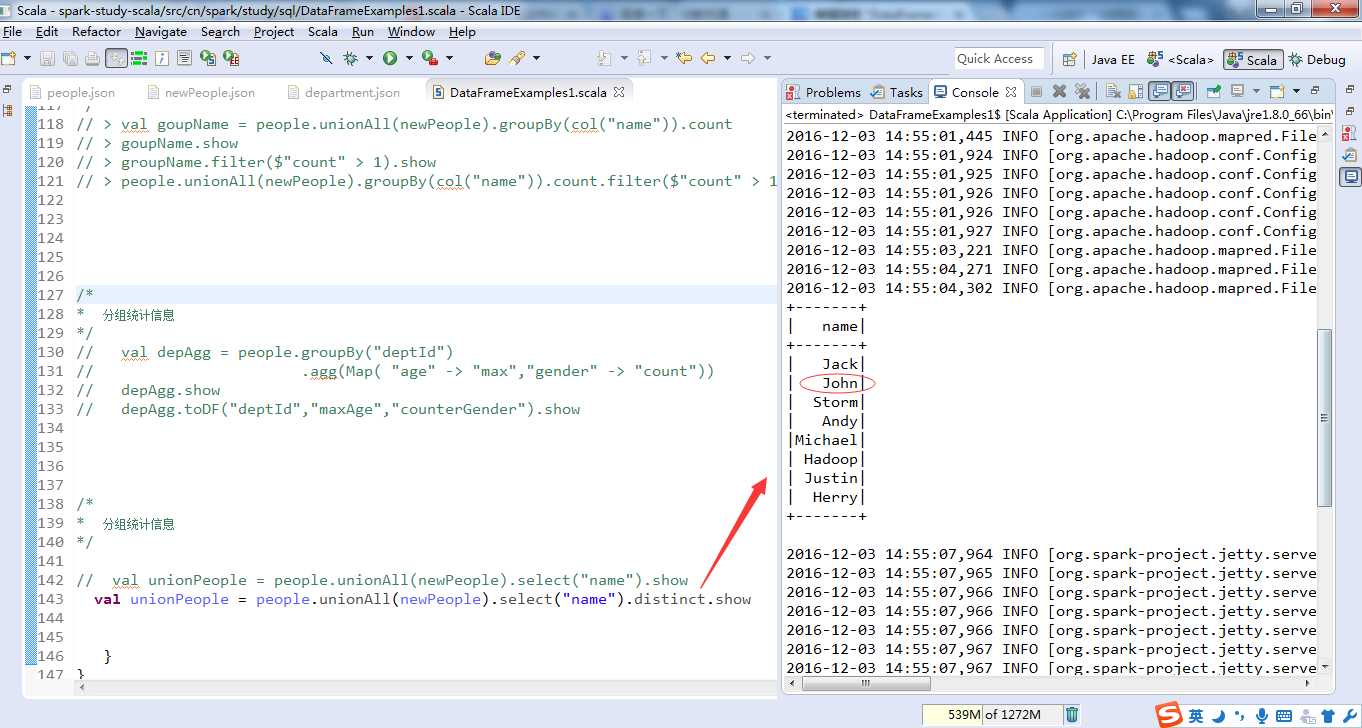The image size is (1362, 728).
Task: Toggle the 英 language mode indicator
Action: point(1196,716)
